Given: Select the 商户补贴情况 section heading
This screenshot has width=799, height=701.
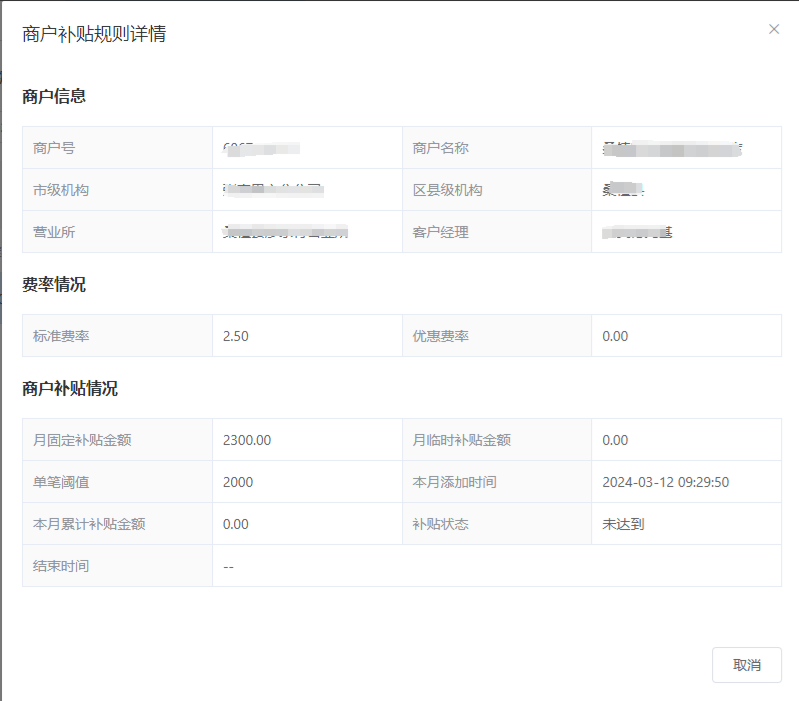Looking at the screenshot, I should tap(70, 389).
